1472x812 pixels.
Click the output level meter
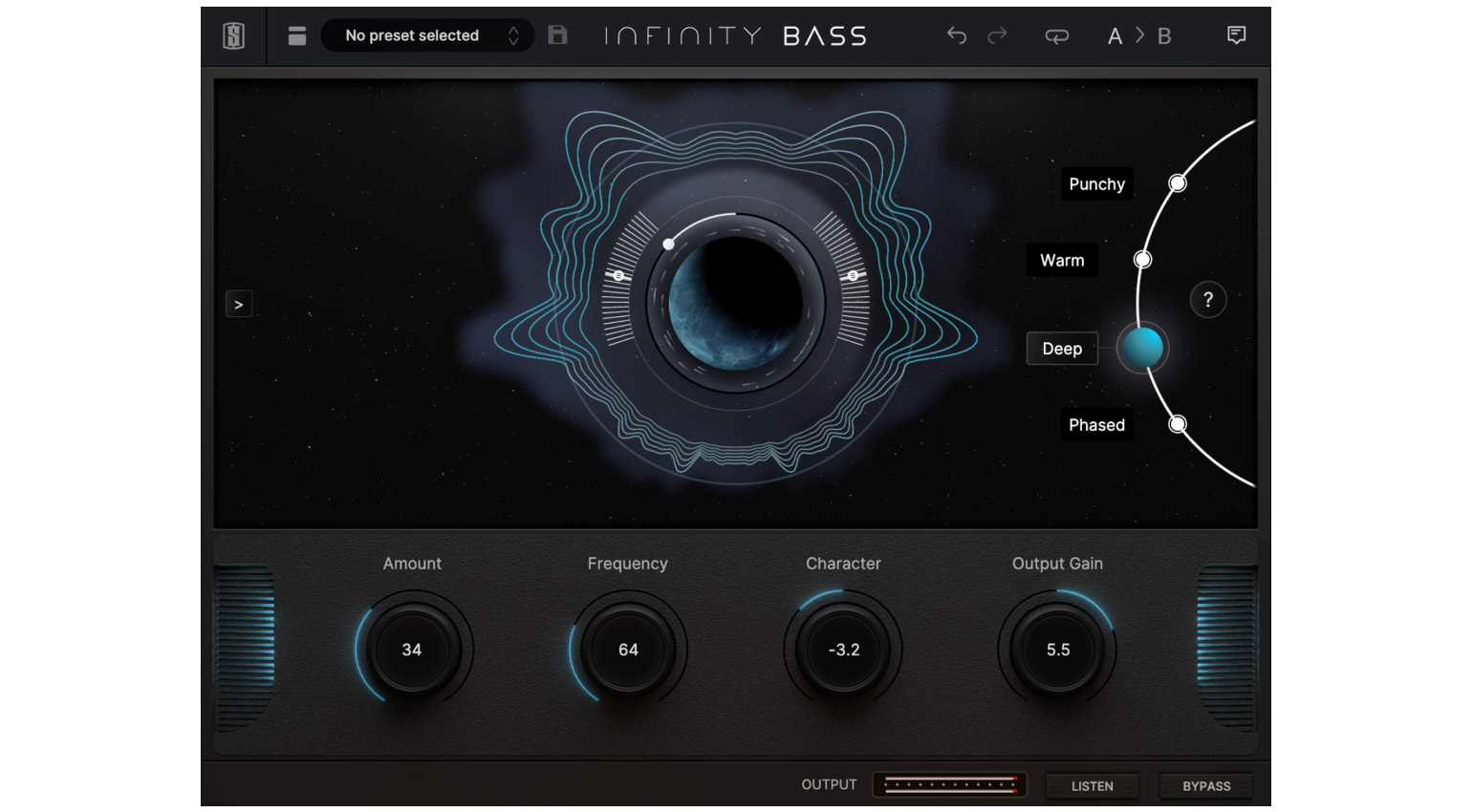tap(949, 785)
